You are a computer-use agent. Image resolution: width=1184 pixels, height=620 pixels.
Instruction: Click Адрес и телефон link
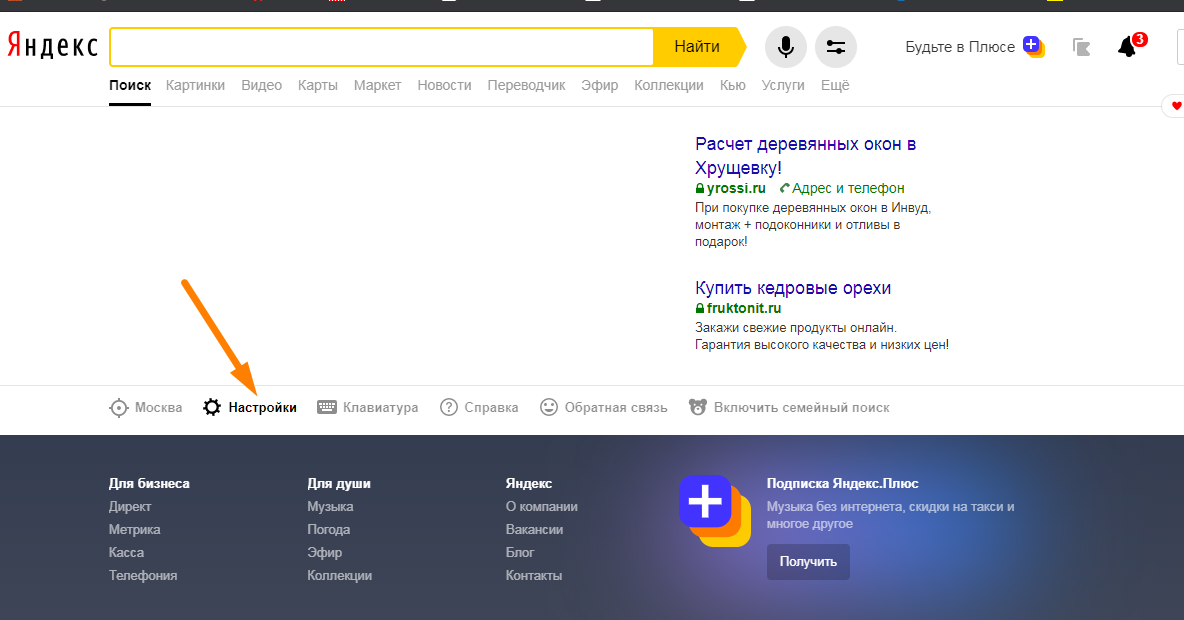click(x=848, y=188)
